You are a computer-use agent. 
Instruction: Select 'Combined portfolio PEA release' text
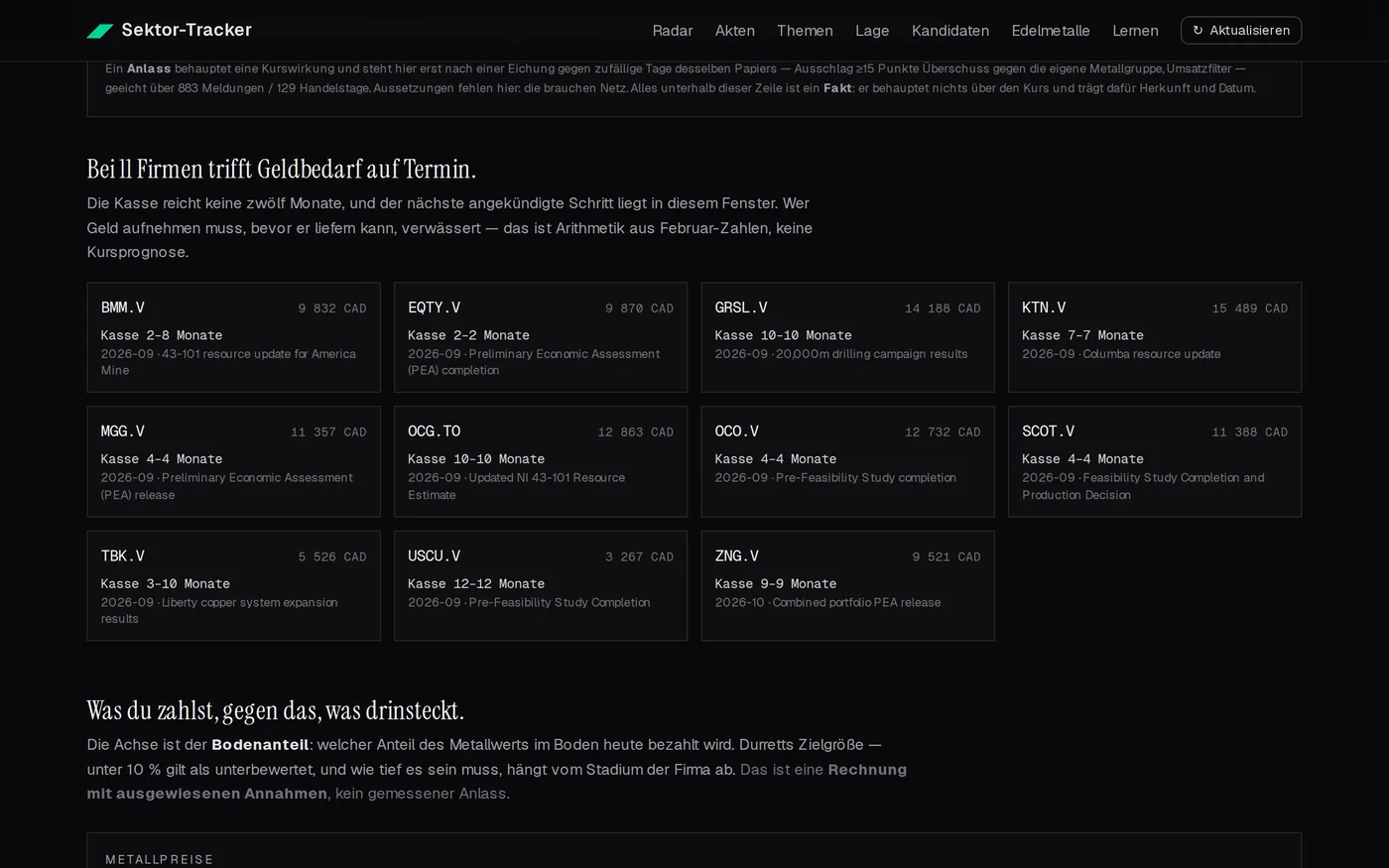click(x=857, y=602)
